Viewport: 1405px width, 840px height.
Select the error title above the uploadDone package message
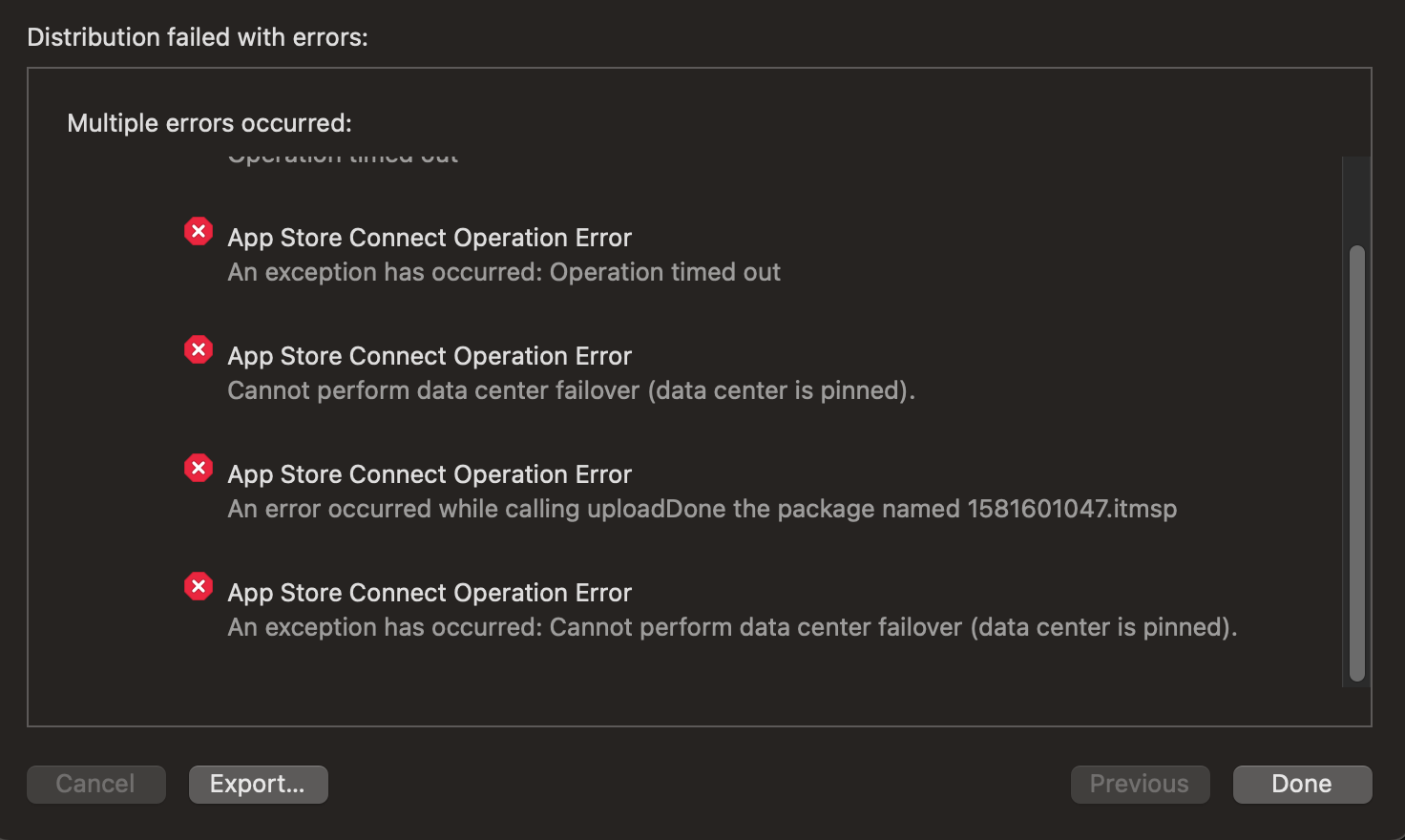coord(430,474)
